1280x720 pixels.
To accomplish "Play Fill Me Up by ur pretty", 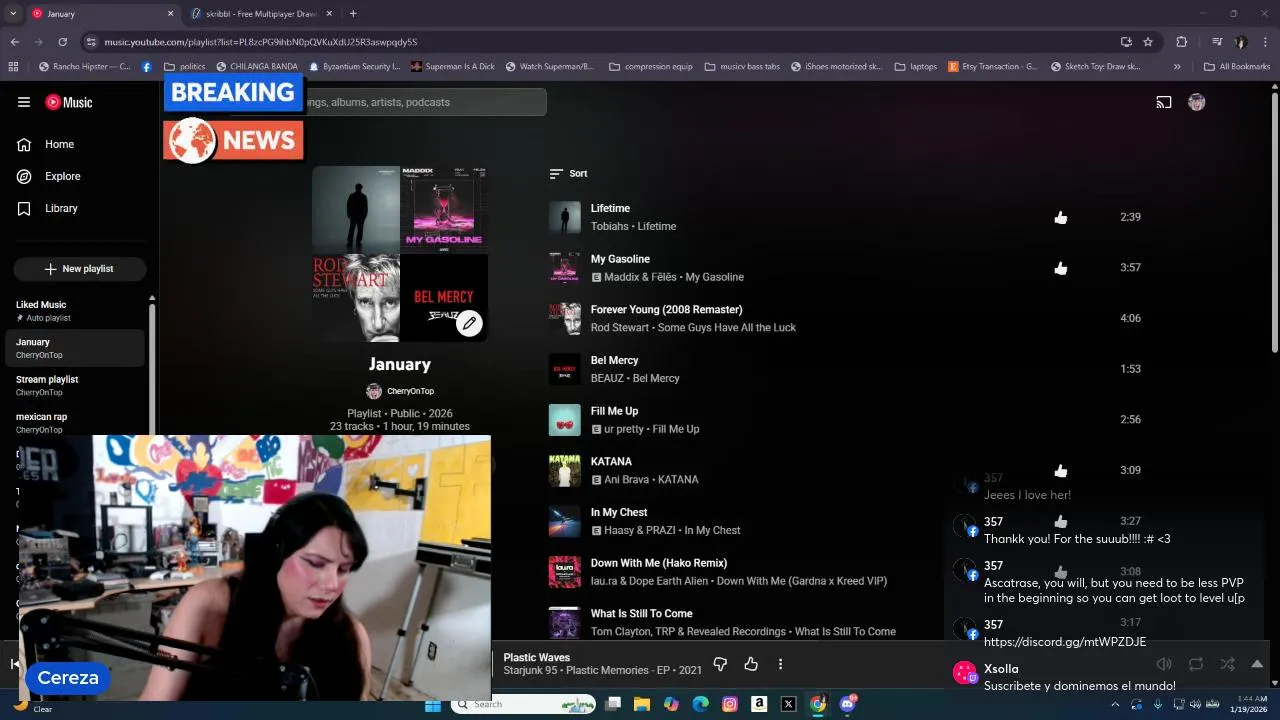I will click(614, 411).
